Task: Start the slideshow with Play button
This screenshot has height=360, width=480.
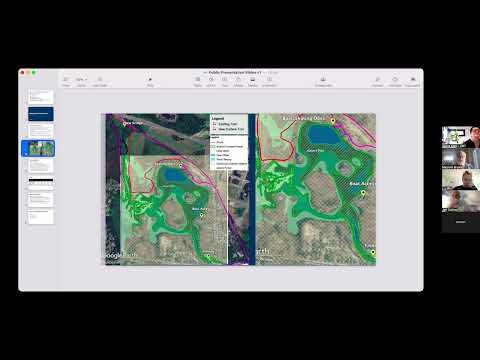Action: click(150, 81)
